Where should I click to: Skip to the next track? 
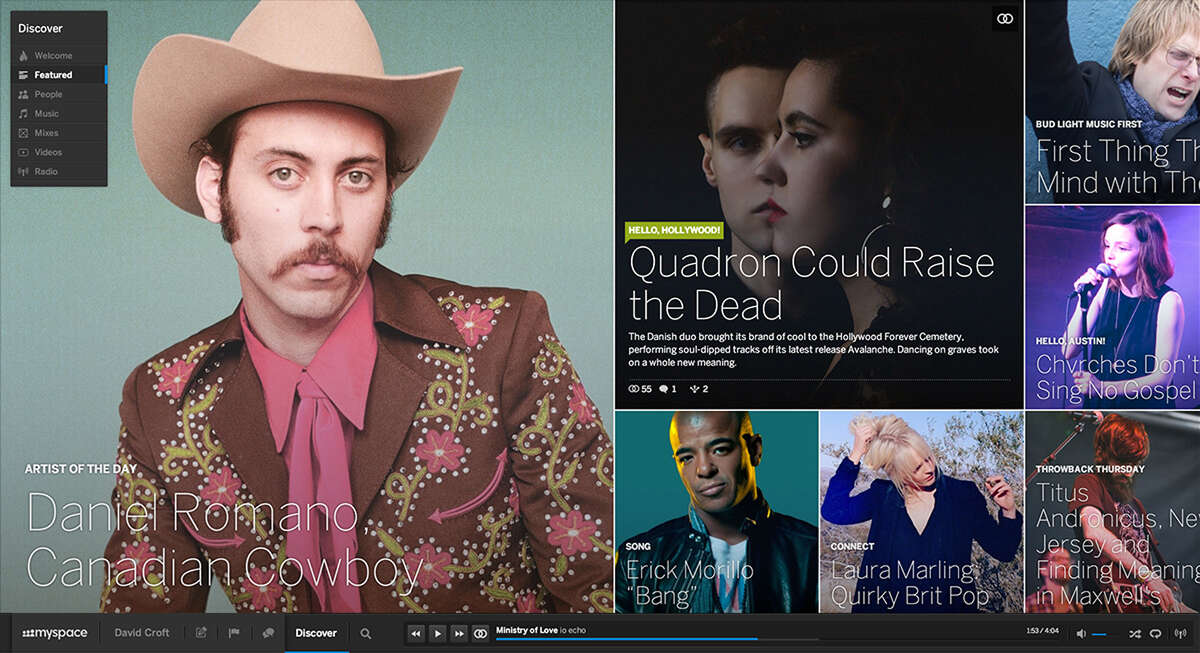click(459, 633)
